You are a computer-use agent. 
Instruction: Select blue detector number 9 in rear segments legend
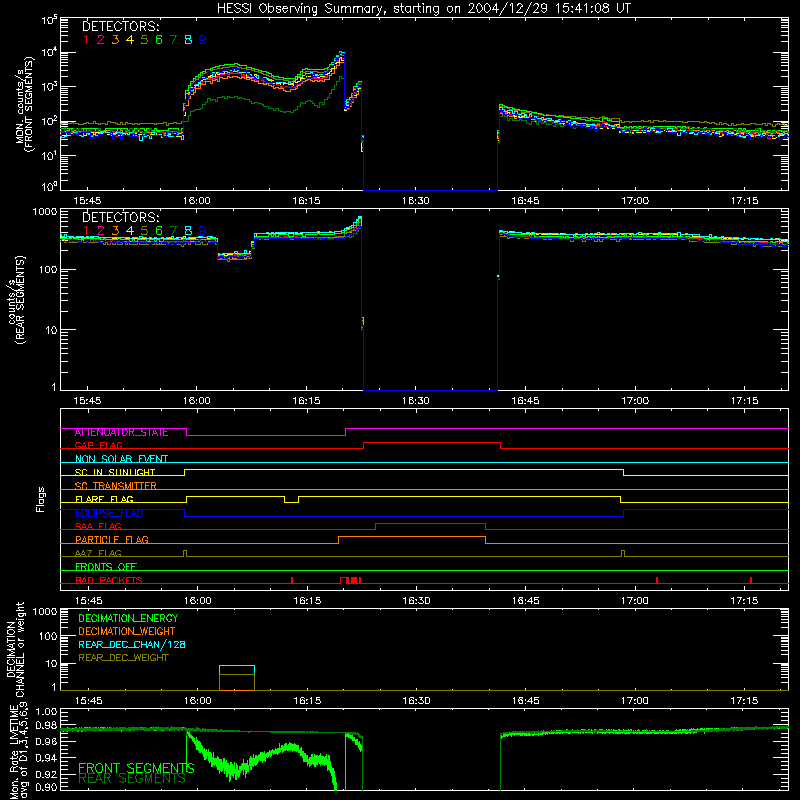[203, 231]
